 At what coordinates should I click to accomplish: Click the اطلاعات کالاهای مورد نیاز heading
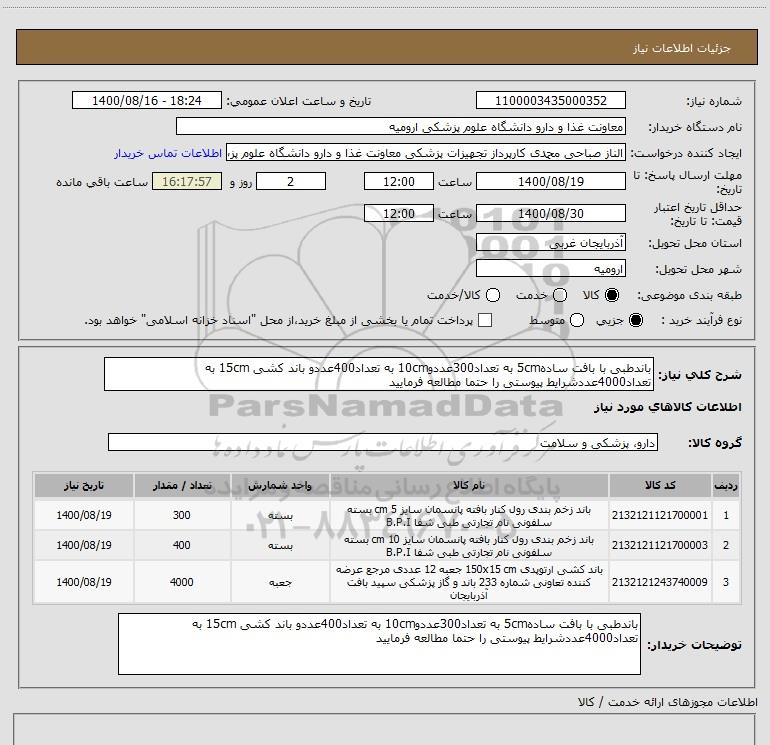[667, 407]
